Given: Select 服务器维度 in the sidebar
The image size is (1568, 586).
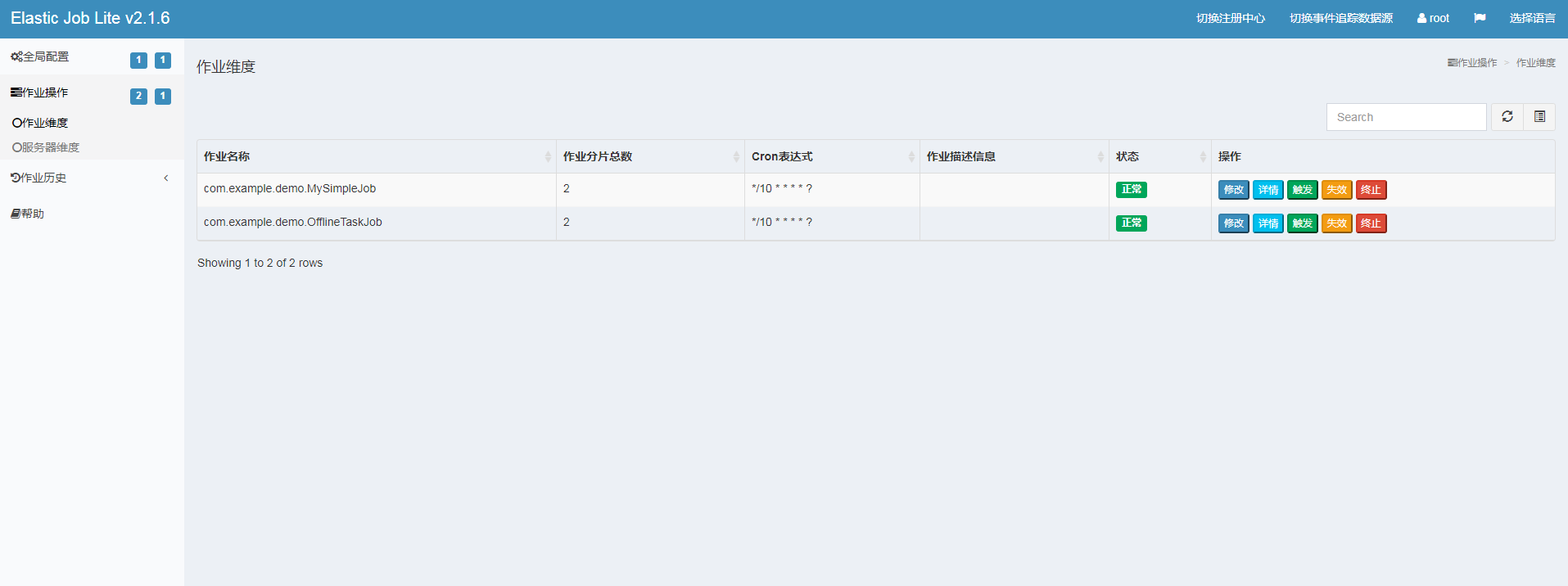Looking at the screenshot, I should pyautogui.click(x=50, y=147).
